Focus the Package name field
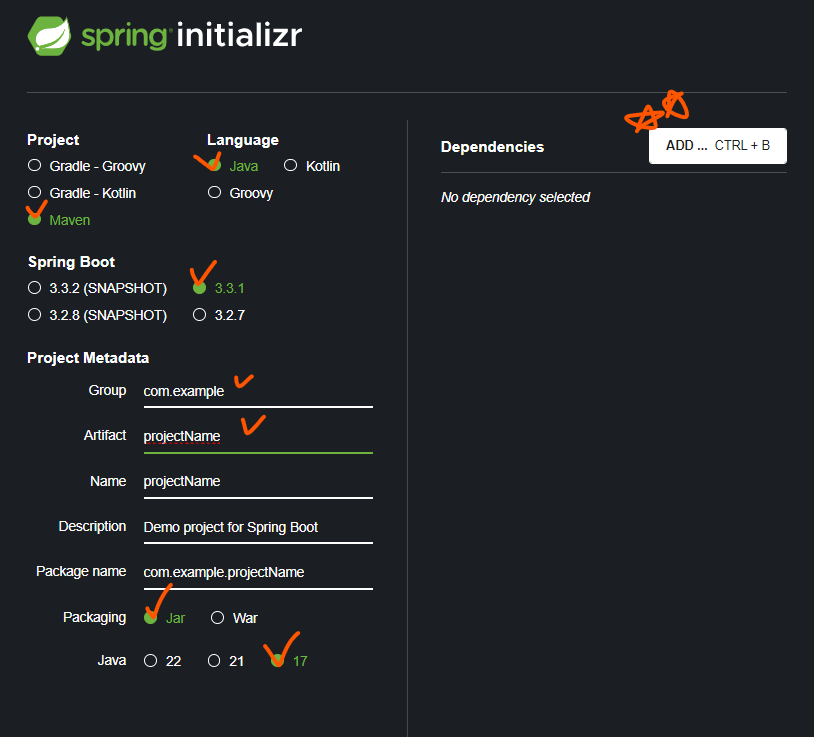Viewport: 814px width, 737px height. [258, 572]
